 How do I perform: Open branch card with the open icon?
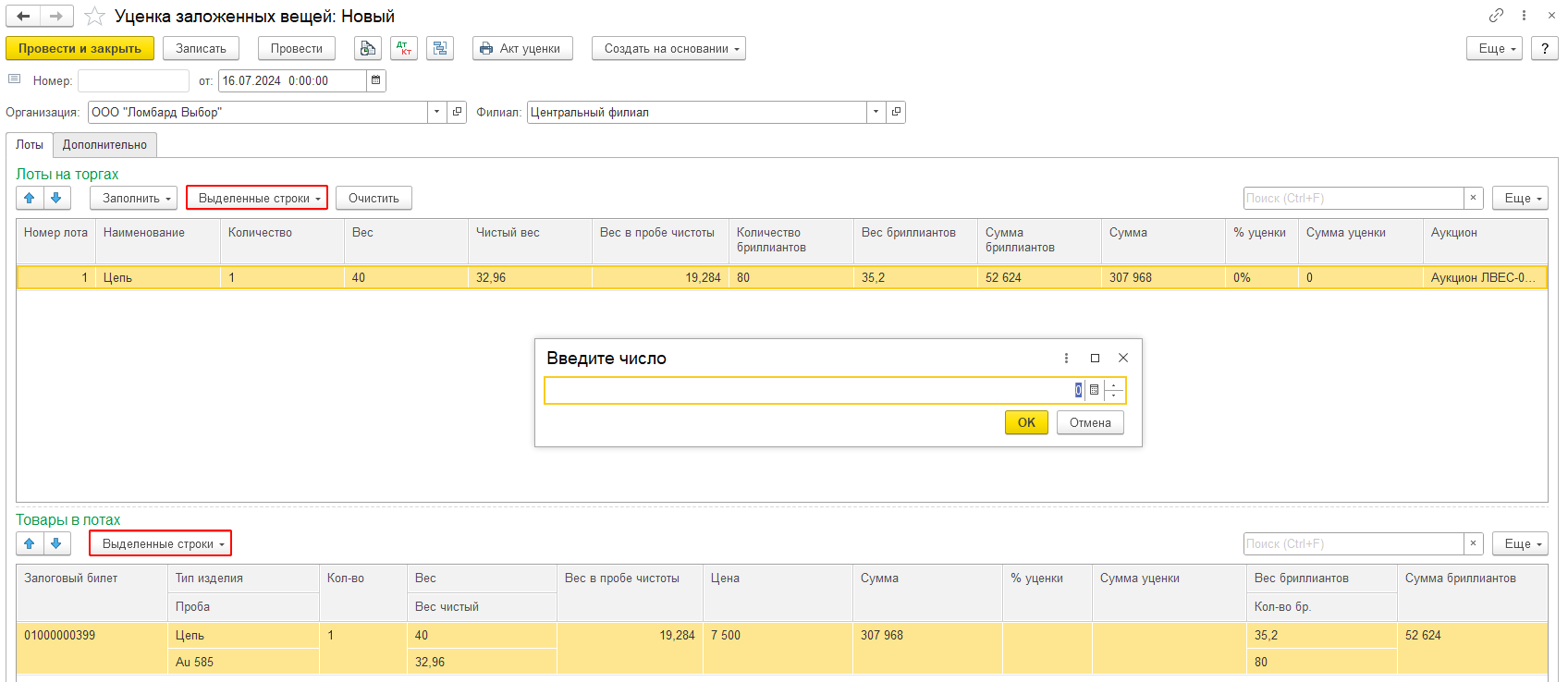pos(896,112)
